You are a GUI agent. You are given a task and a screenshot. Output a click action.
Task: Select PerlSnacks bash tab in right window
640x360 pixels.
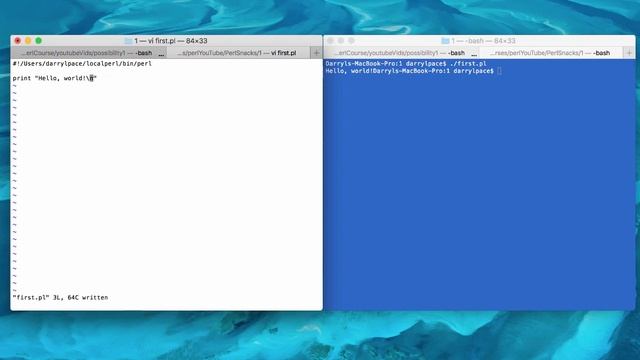(551, 53)
